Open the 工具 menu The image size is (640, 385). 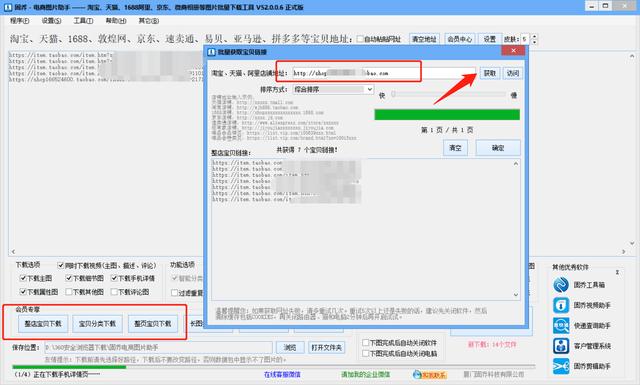pyautogui.click(x=83, y=20)
